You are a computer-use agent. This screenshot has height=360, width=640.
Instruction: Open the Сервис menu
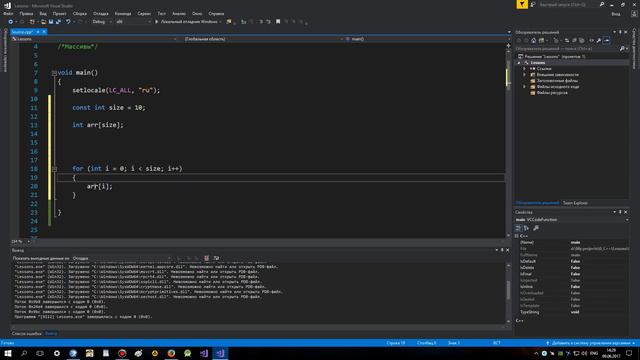point(144,13)
